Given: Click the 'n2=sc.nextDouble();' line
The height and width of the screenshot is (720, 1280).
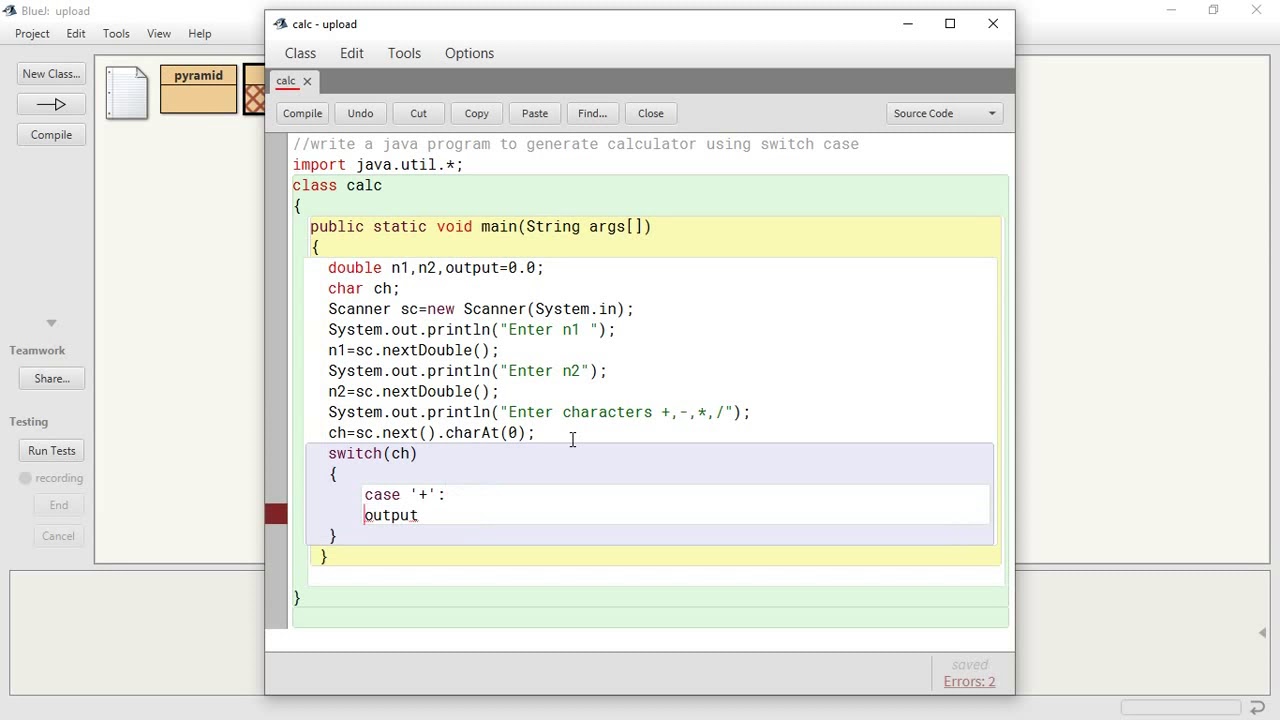Looking at the screenshot, I should (413, 392).
